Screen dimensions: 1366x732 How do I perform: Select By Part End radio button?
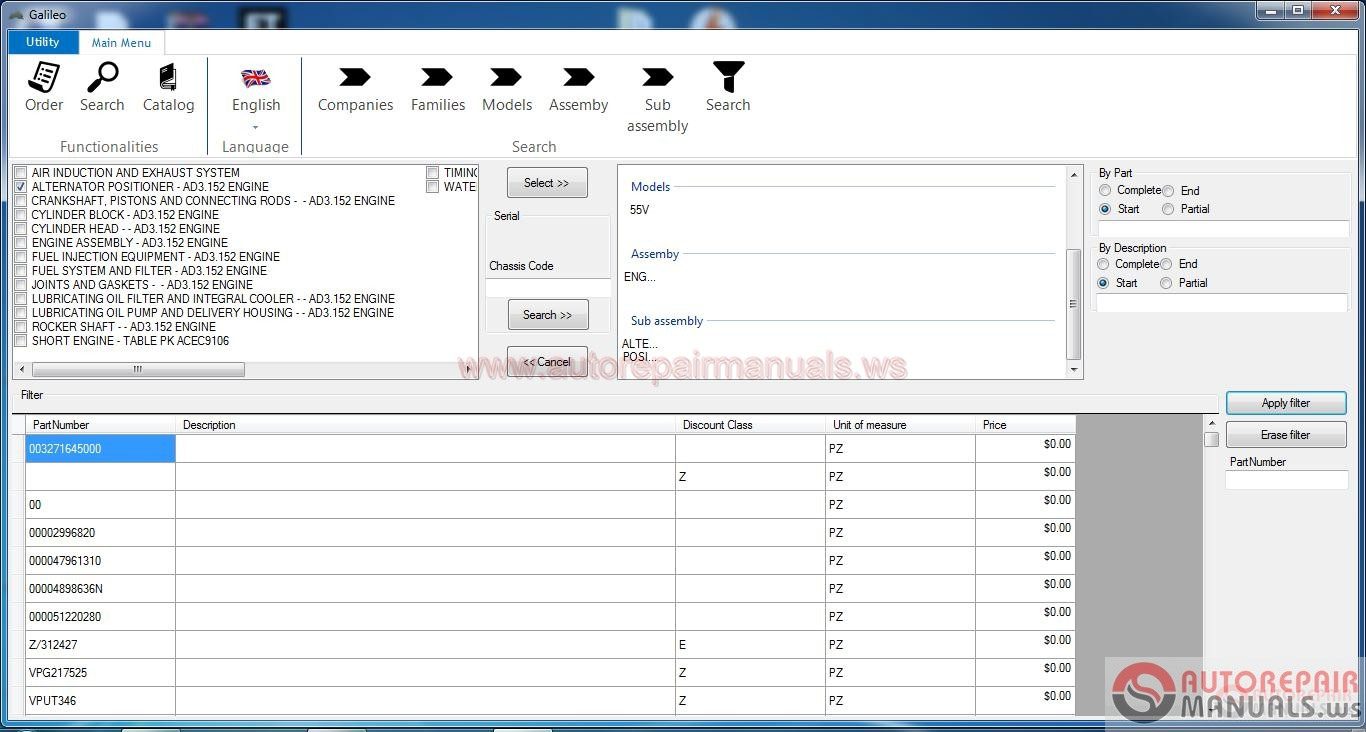[x=1168, y=190]
